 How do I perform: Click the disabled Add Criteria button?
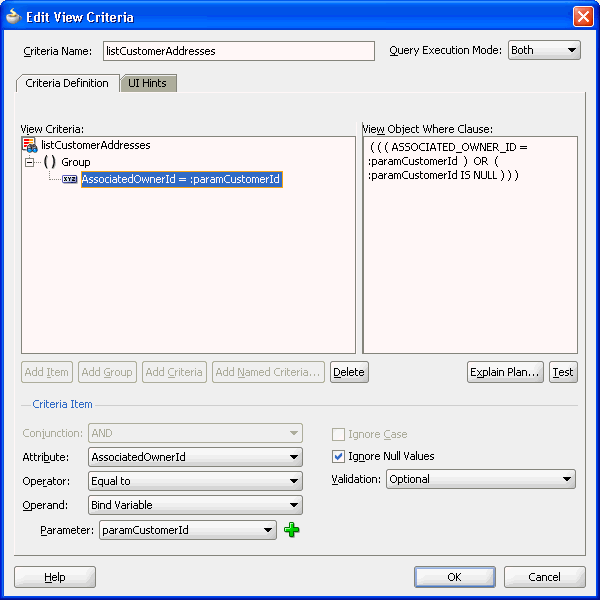[174, 372]
